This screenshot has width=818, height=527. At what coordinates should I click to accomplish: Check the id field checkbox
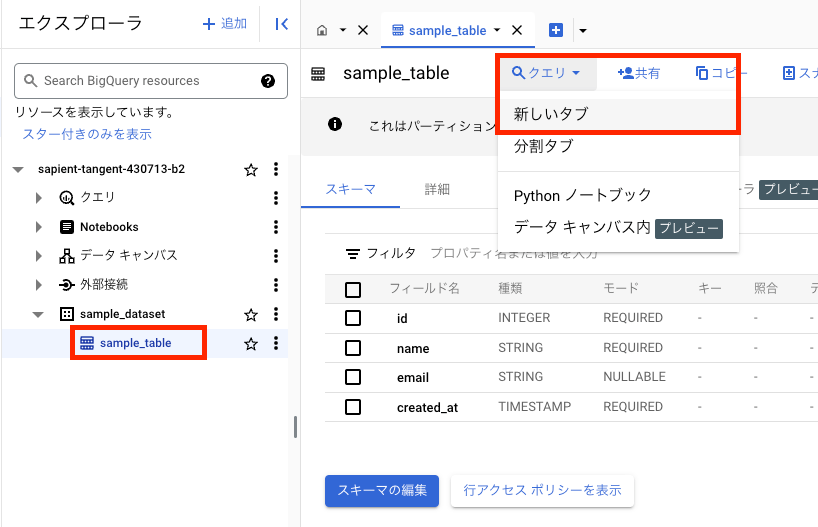[353, 318]
